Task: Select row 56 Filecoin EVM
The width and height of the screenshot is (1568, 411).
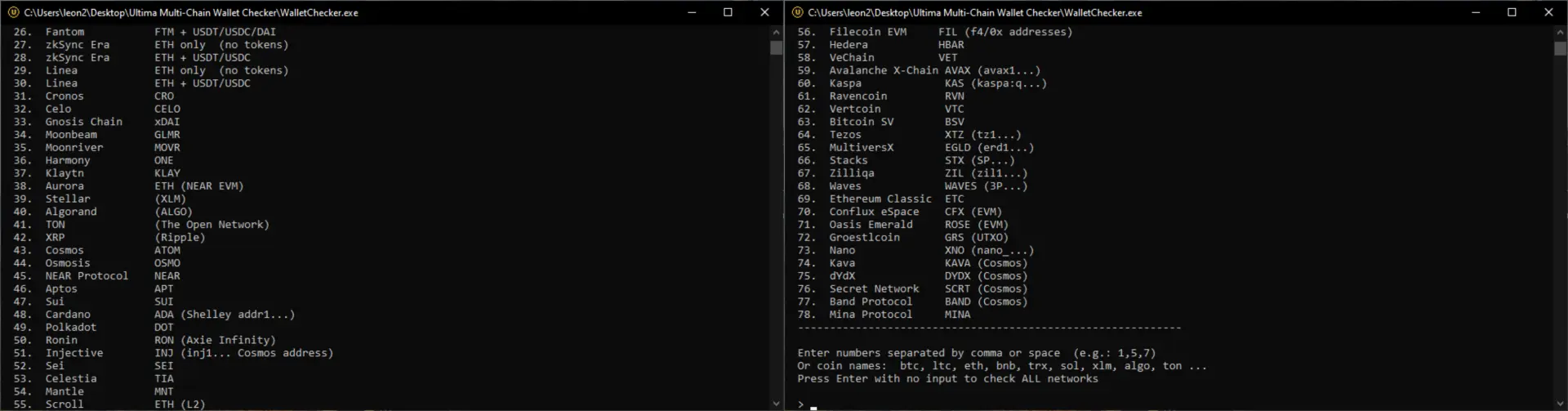Action: (x=935, y=32)
